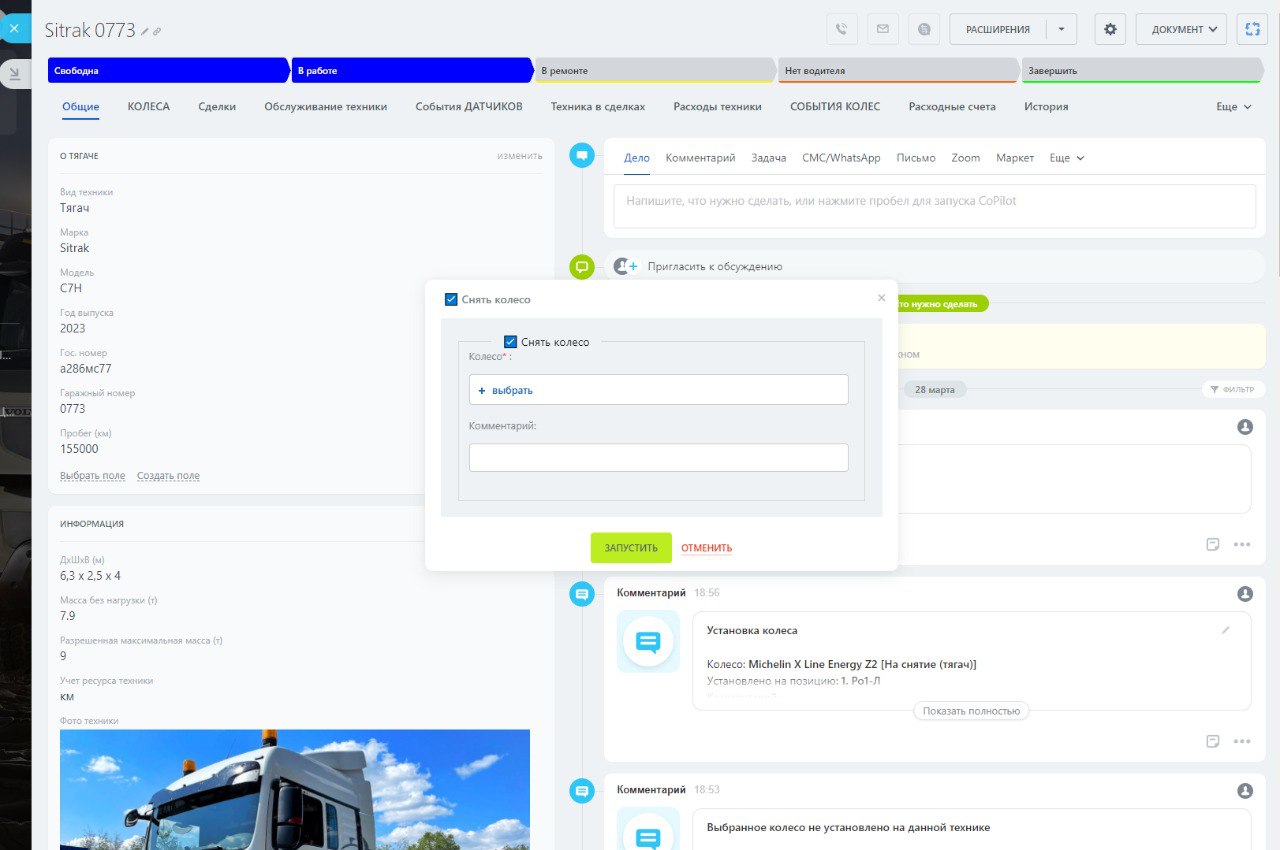Click the user avatar on the 28 марта entry
The width and height of the screenshot is (1280, 850).
coord(1245,427)
